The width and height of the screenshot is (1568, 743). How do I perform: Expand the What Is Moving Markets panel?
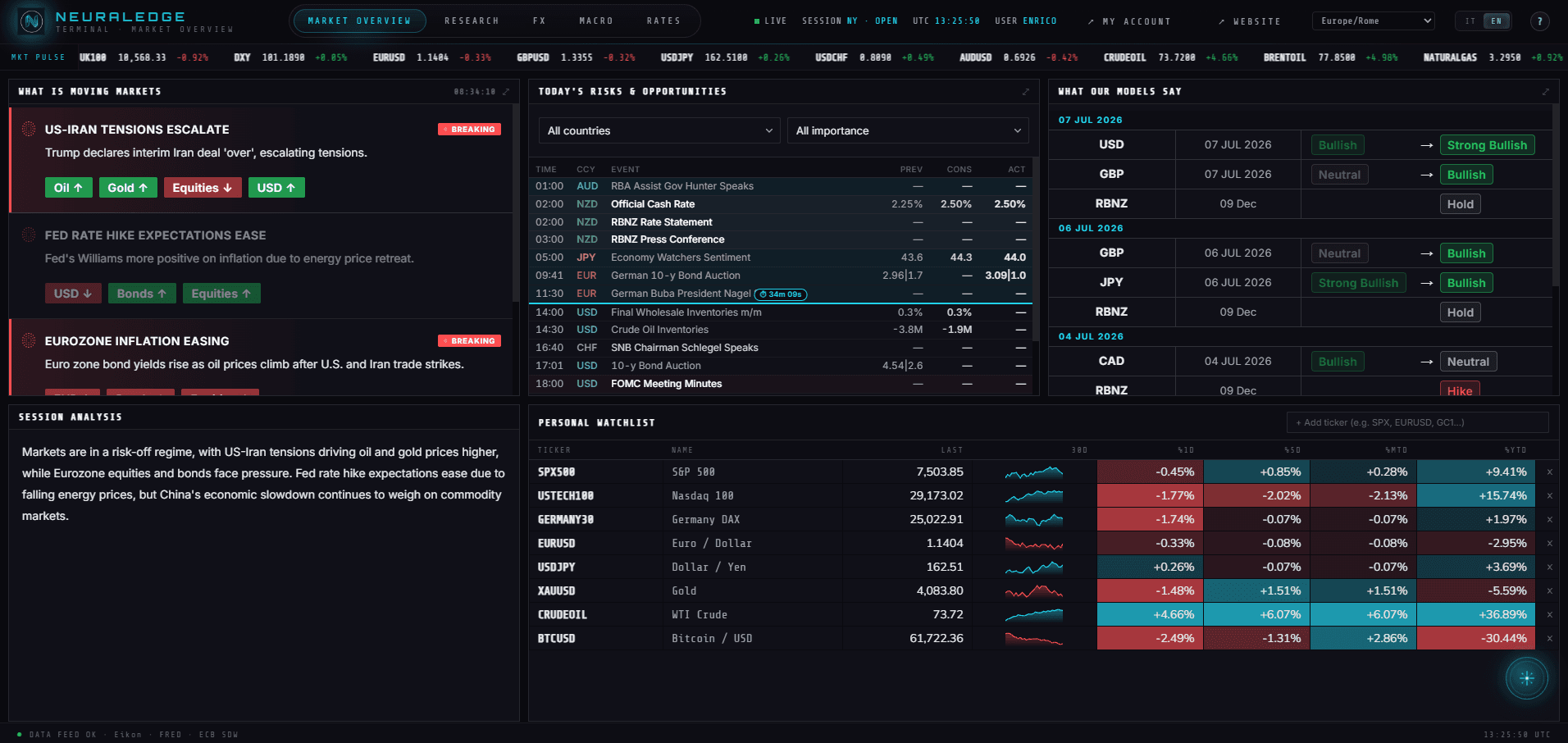coord(506,92)
